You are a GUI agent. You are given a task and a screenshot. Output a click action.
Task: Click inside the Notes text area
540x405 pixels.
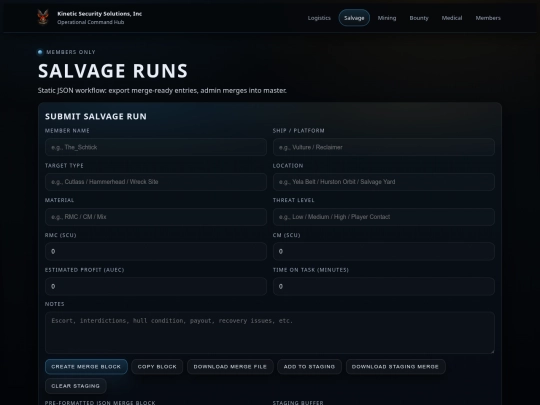click(270, 333)
